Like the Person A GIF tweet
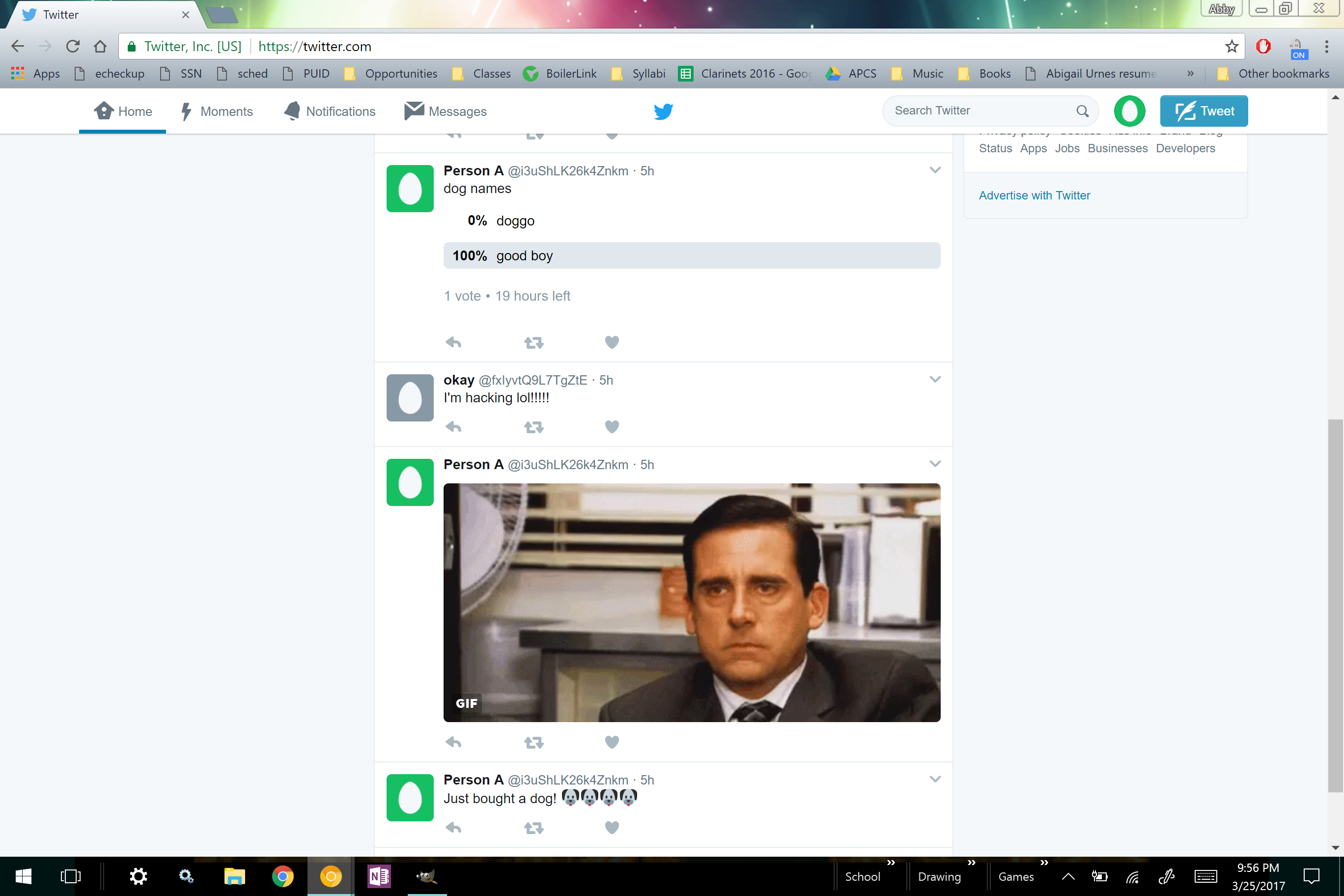1344x896 pixels. point(612,742)
